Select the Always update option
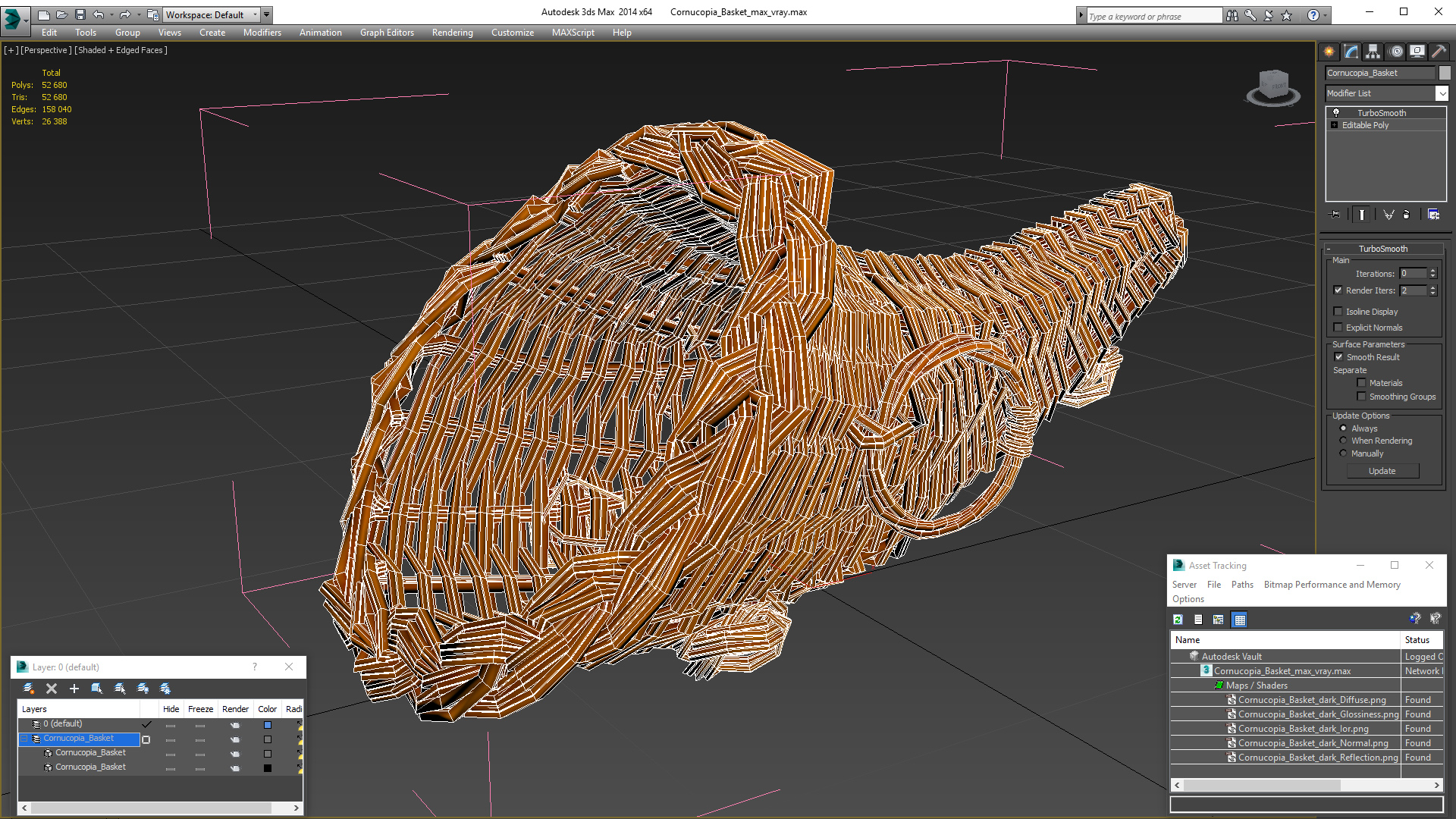Viewport: 1456px width, 819px height. coord(1344,428)
